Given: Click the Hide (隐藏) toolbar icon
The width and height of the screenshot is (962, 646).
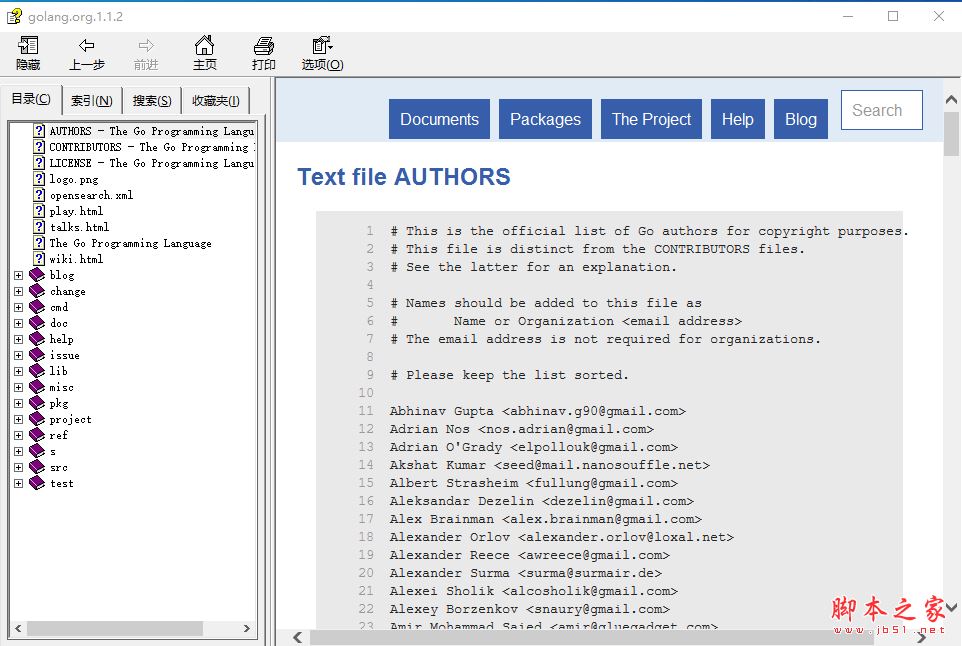Looking at the screenshot, I should [28, 45].
